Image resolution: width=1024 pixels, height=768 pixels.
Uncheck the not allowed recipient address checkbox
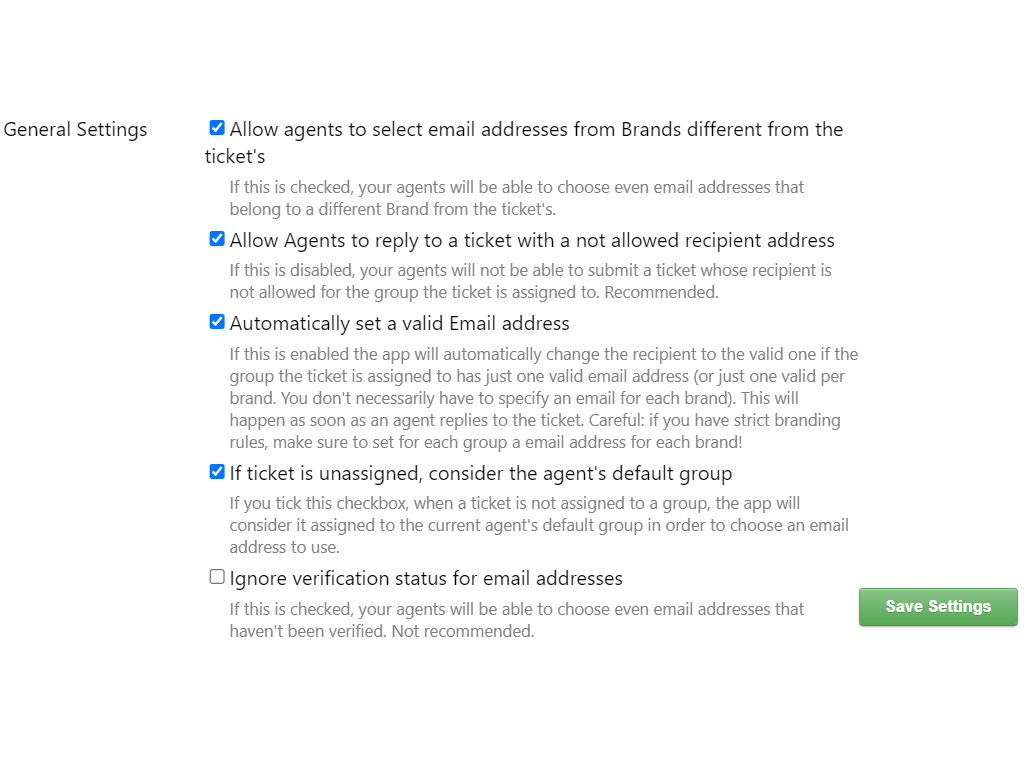click(x=217, y=239)
